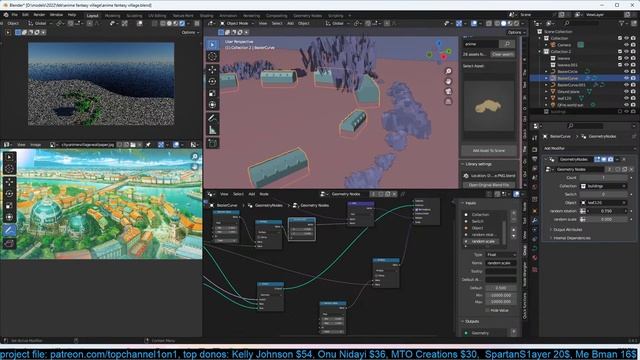Open the Tool properties tab icon
Viewport: 640px width, 360px height.
click(535, 138)
